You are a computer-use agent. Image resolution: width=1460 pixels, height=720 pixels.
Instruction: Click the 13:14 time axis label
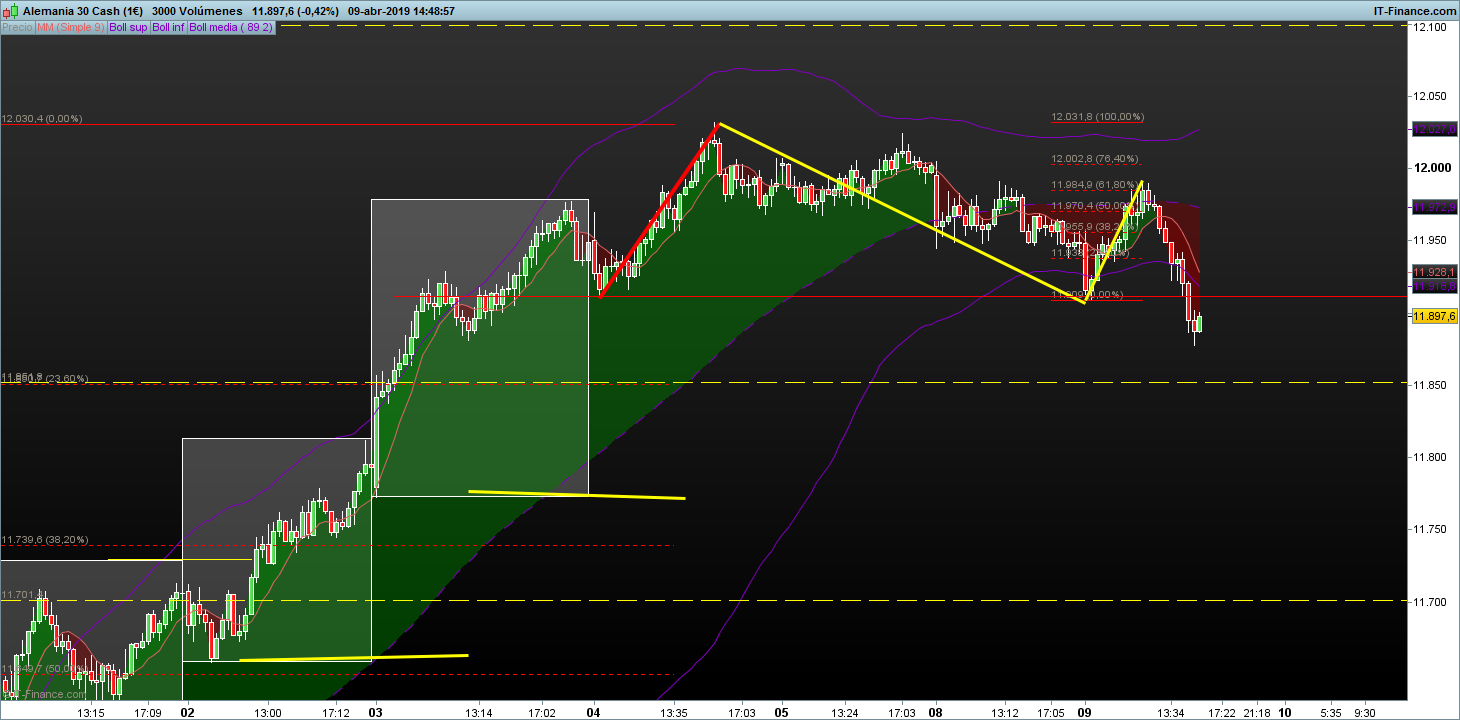pyautogui.click(x=478, y=713)
